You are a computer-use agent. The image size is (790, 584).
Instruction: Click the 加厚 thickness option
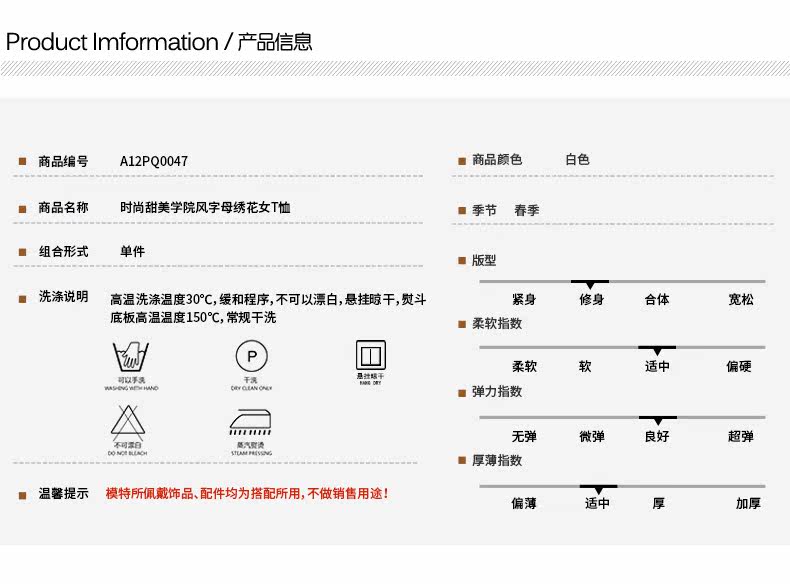point(748,503)
